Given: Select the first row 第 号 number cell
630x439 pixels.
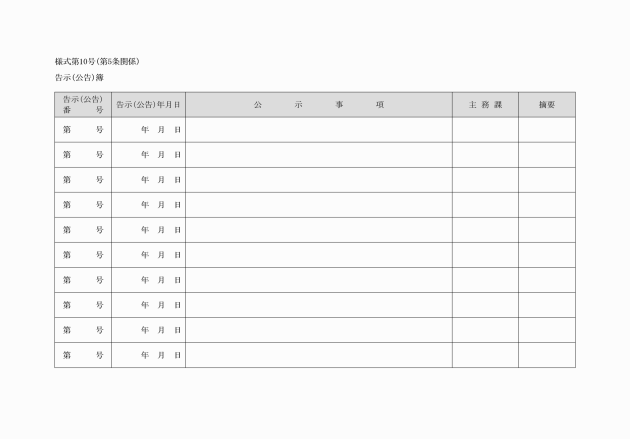Looking at the screenshot, I should [83, 130].
